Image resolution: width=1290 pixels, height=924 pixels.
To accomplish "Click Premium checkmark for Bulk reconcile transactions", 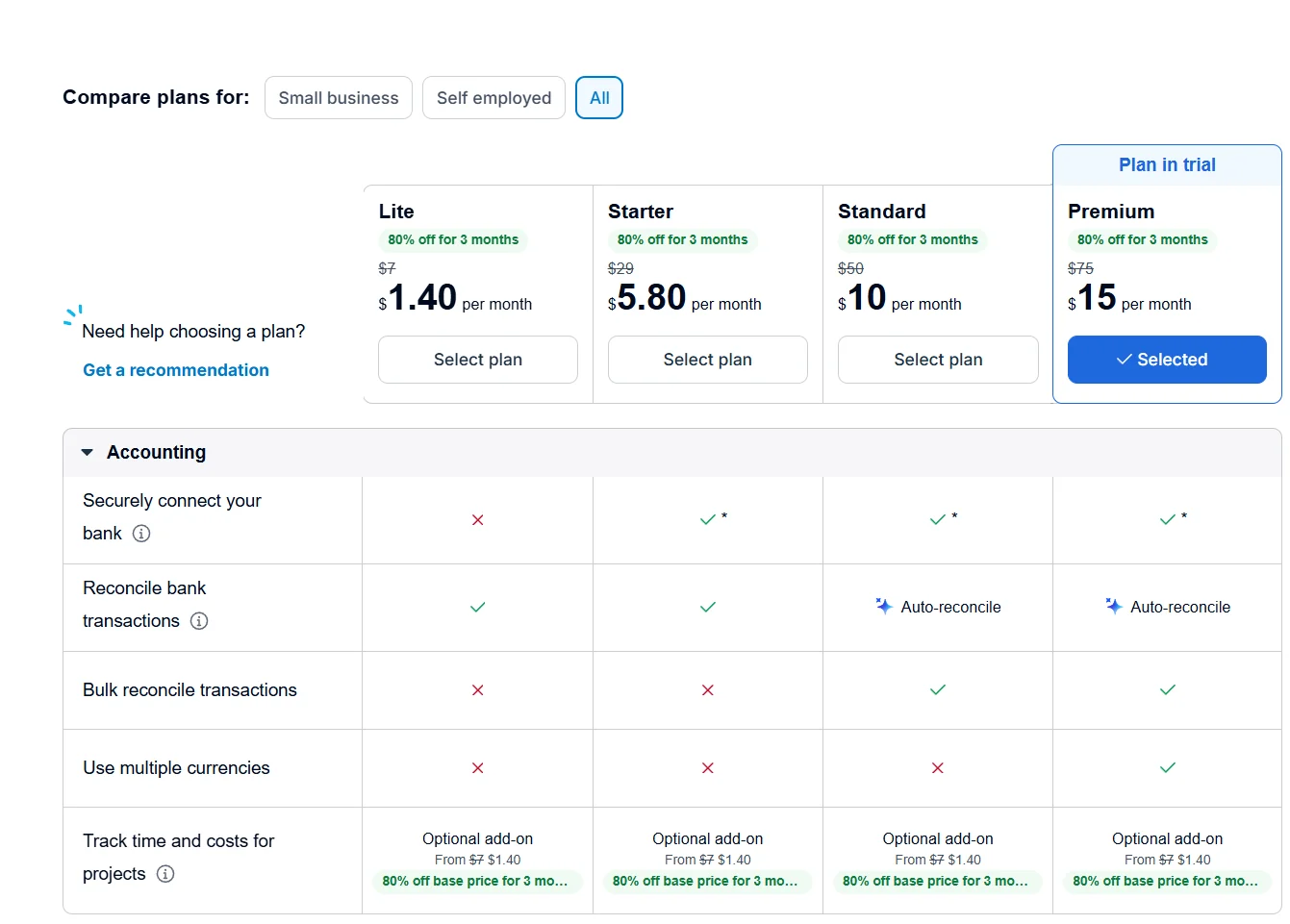I will point(1168,689).
